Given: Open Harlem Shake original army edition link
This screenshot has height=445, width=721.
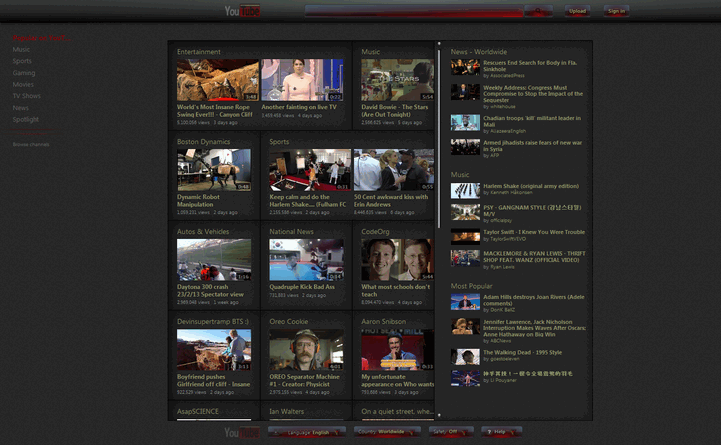Looking at the screenshot, I should point(531,186).
